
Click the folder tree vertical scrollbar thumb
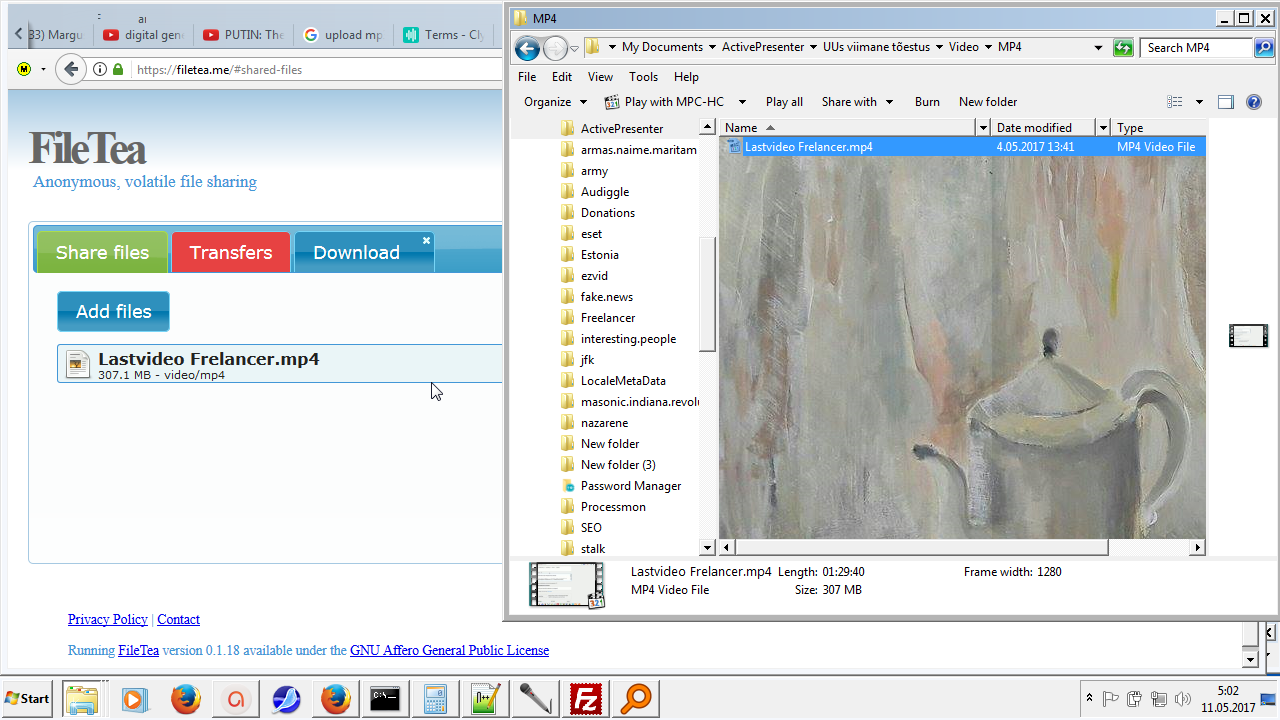707,294
